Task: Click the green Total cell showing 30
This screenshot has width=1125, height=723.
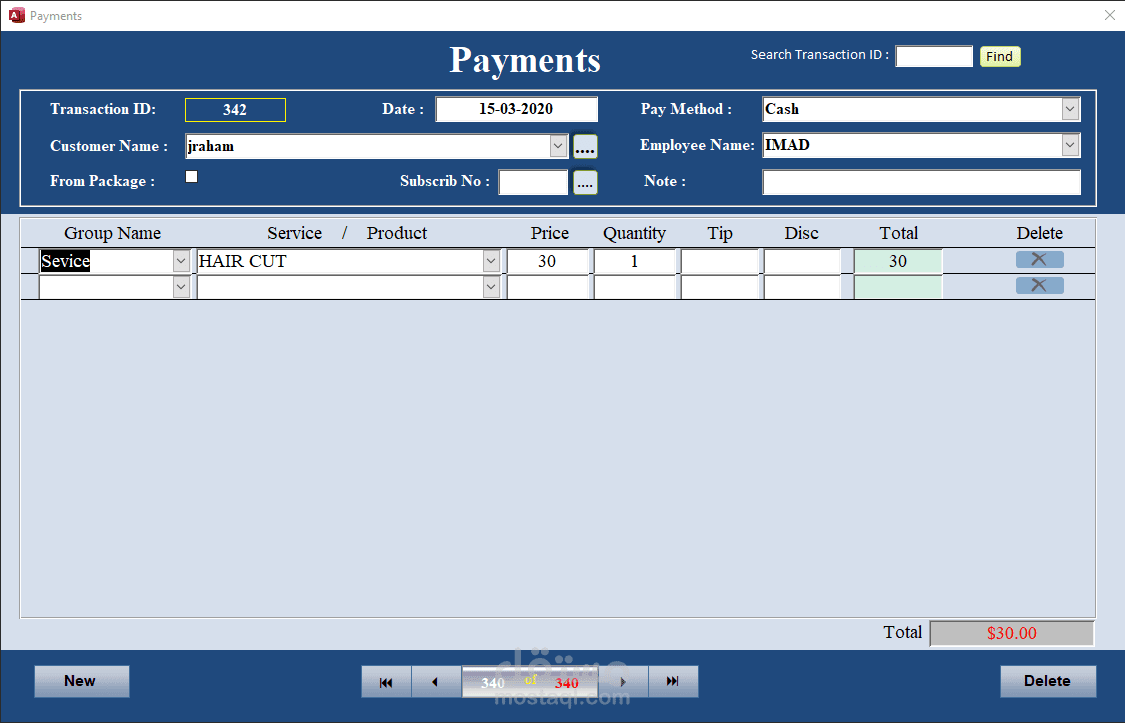Action: pos(898,261)
